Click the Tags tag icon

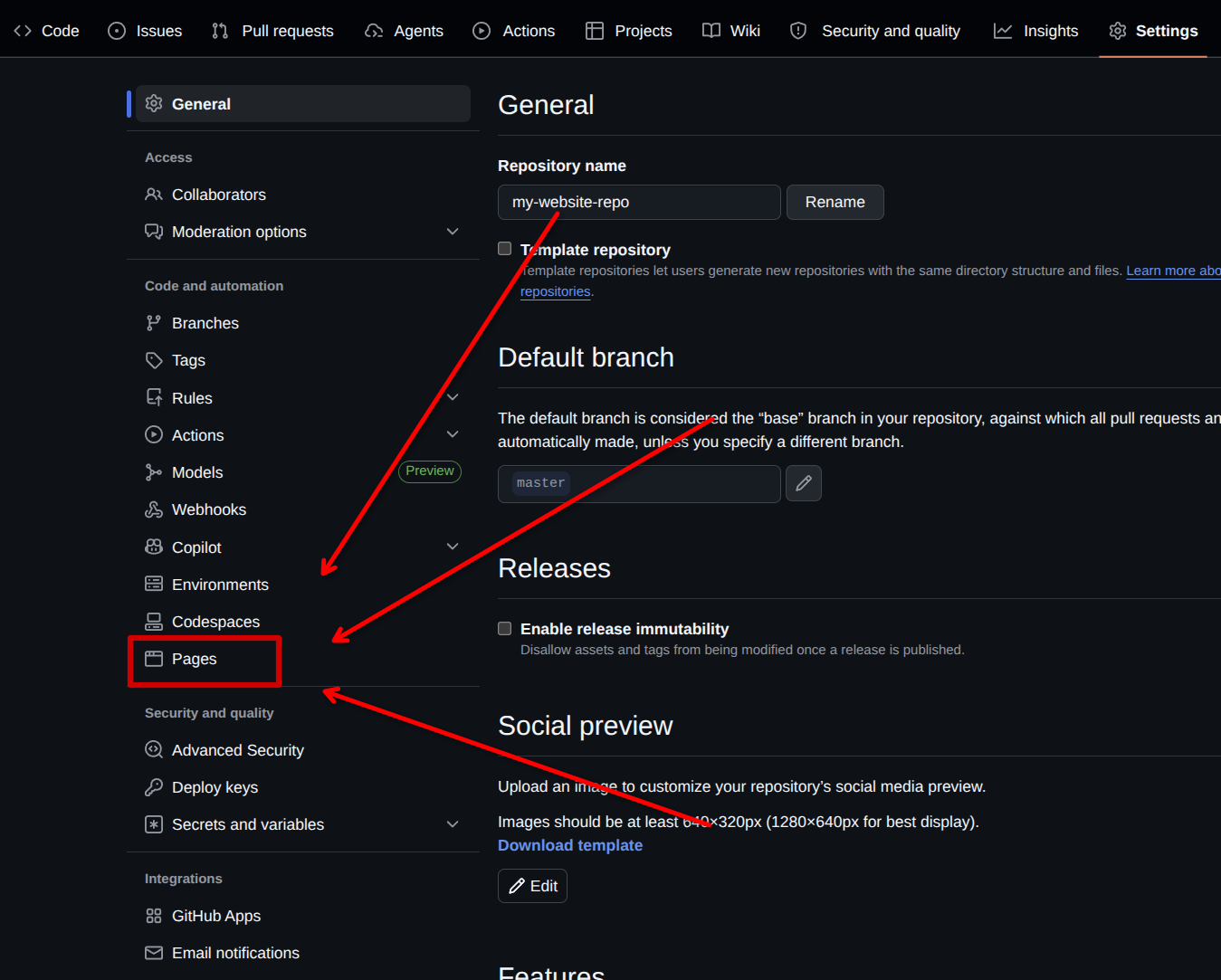point(154,360)
